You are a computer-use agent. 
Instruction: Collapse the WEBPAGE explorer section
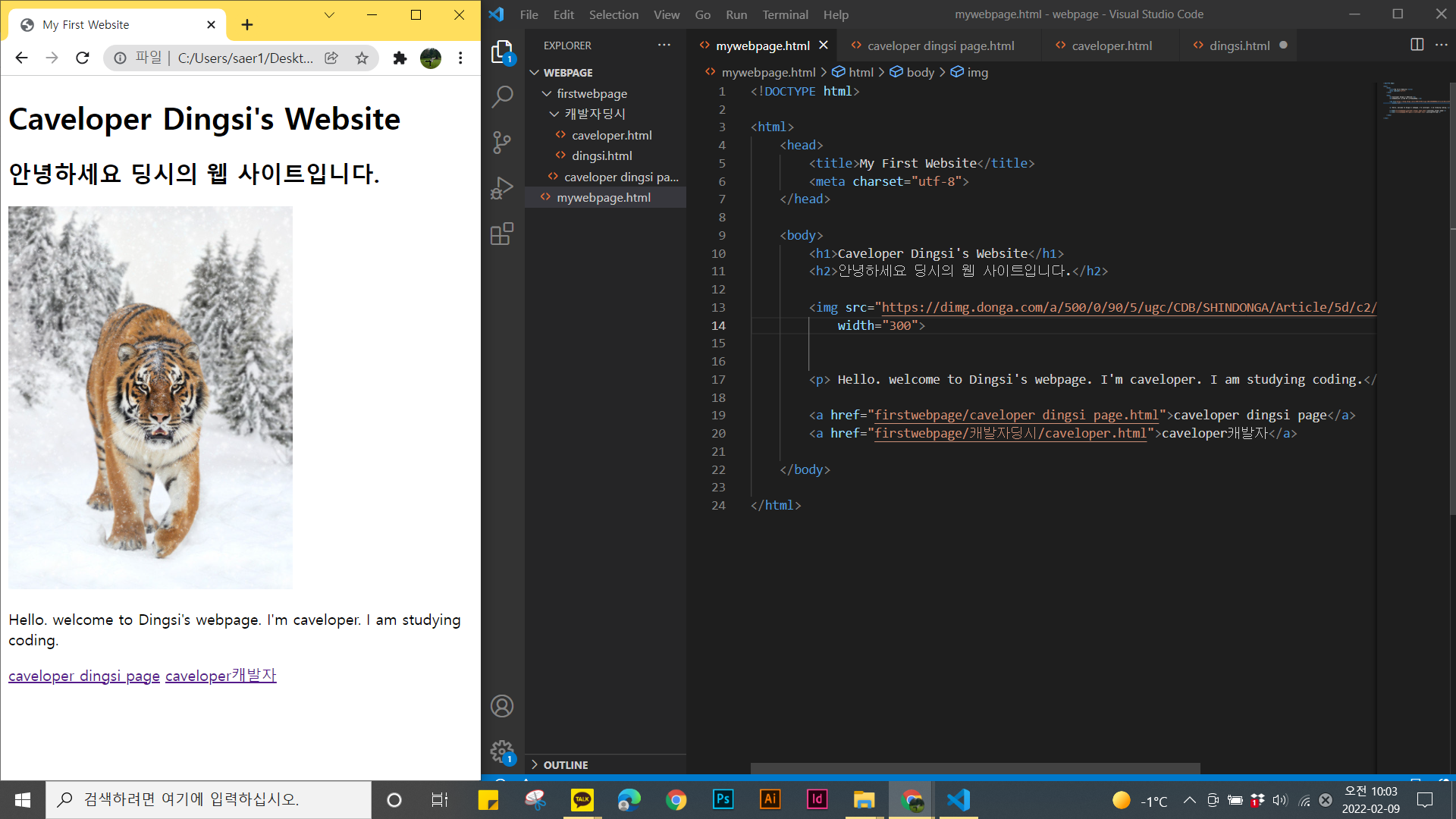pyautogui.click(x=568, y=73)
